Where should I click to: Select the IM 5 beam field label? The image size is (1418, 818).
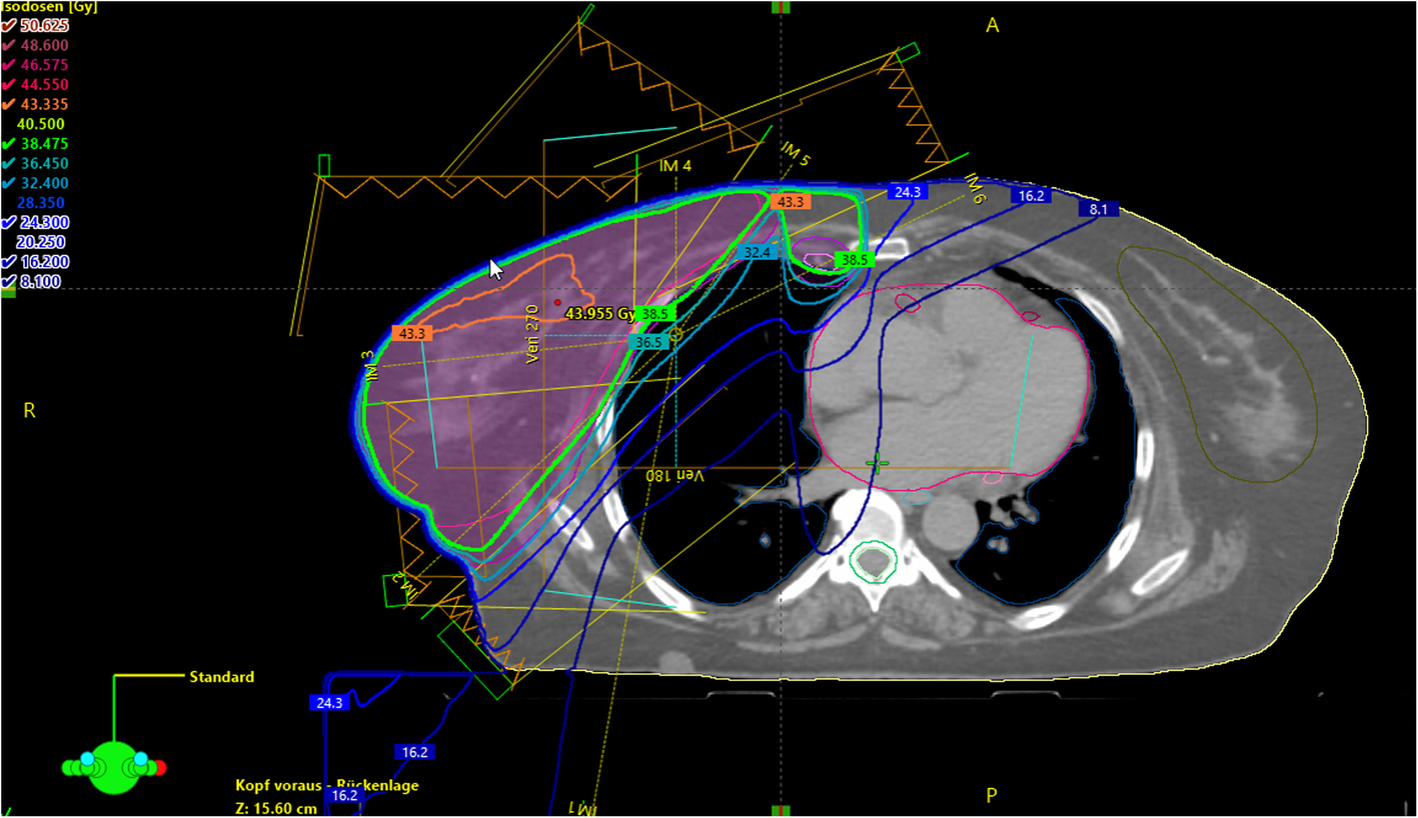click(x=795, y=152)
